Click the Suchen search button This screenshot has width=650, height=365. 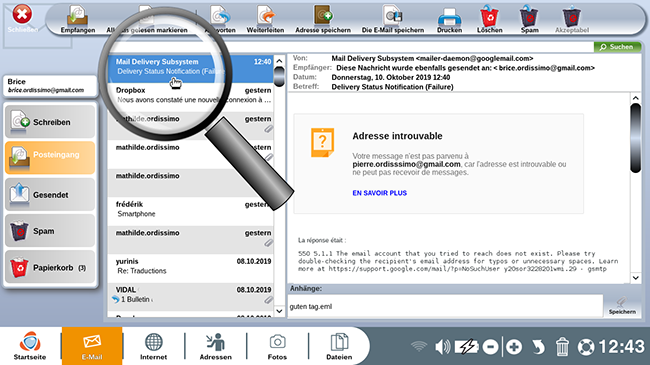(x=617, y=47)
